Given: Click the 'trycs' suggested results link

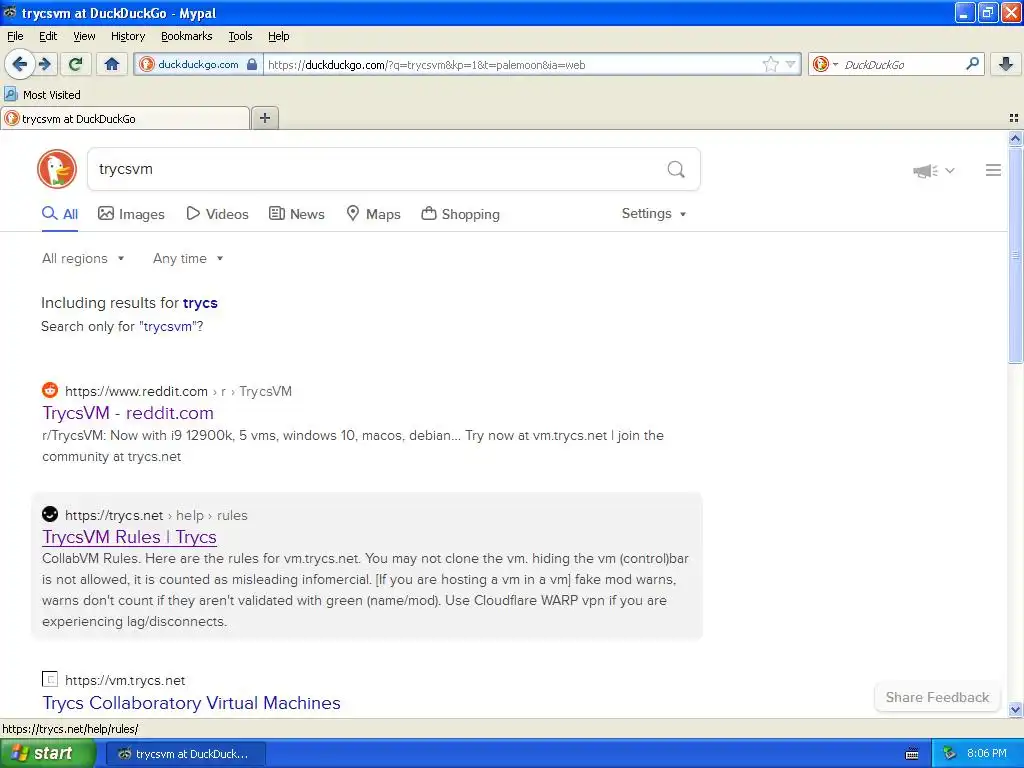Looking at the screenshot, I should (x=200, y=303).
